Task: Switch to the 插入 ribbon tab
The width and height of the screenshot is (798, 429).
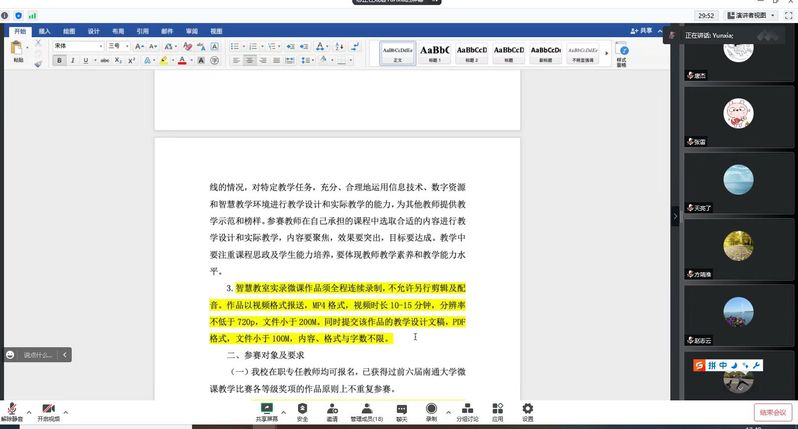Action: click(x=44, y=32)
